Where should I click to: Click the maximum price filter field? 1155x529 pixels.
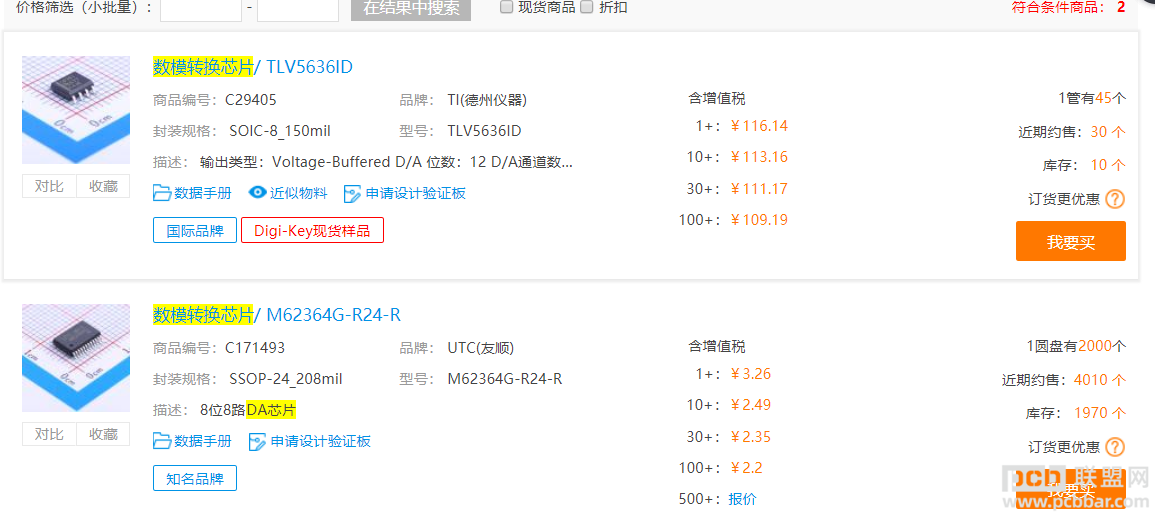(x=298, y=9)
